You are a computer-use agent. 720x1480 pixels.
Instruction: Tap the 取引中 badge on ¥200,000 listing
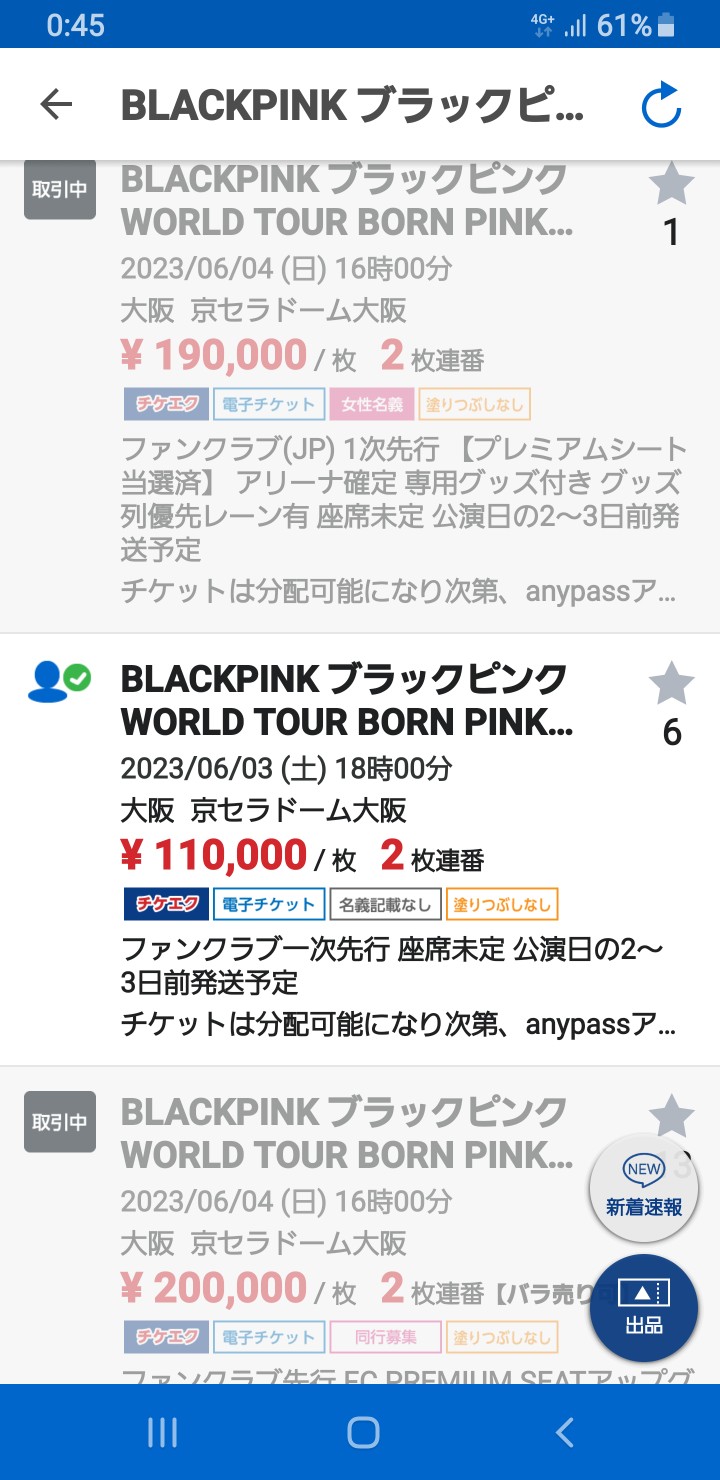click(x=60, y=1121)
